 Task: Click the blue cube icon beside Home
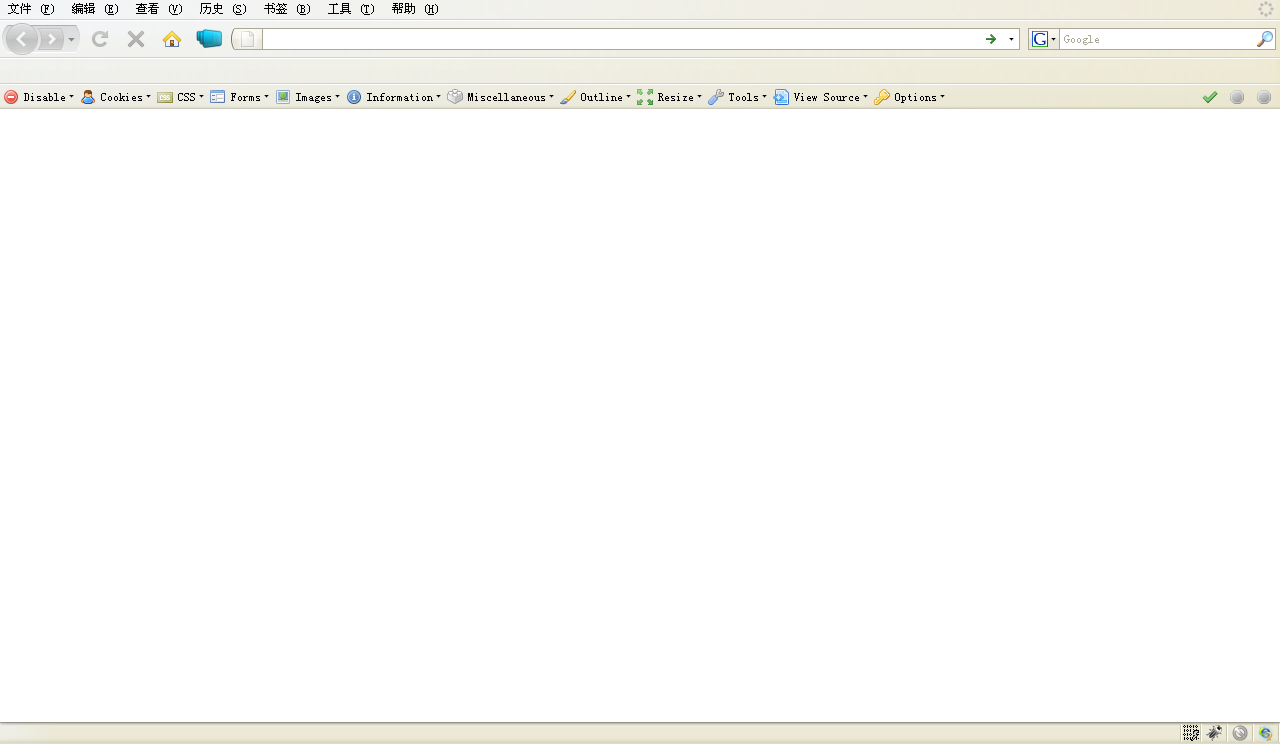(209, 39)
